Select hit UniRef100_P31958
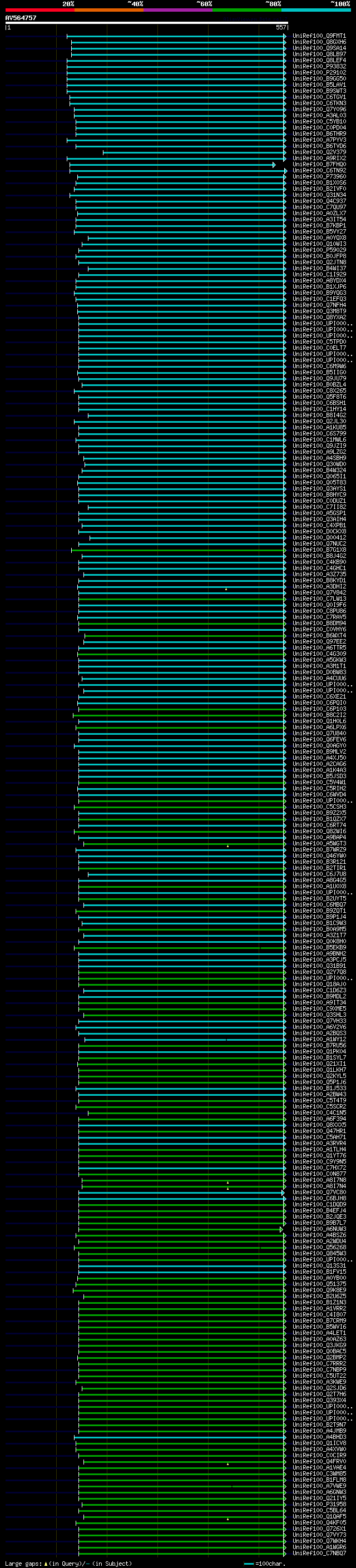The image size is (356, 1568). click(x=319, y=1504)
